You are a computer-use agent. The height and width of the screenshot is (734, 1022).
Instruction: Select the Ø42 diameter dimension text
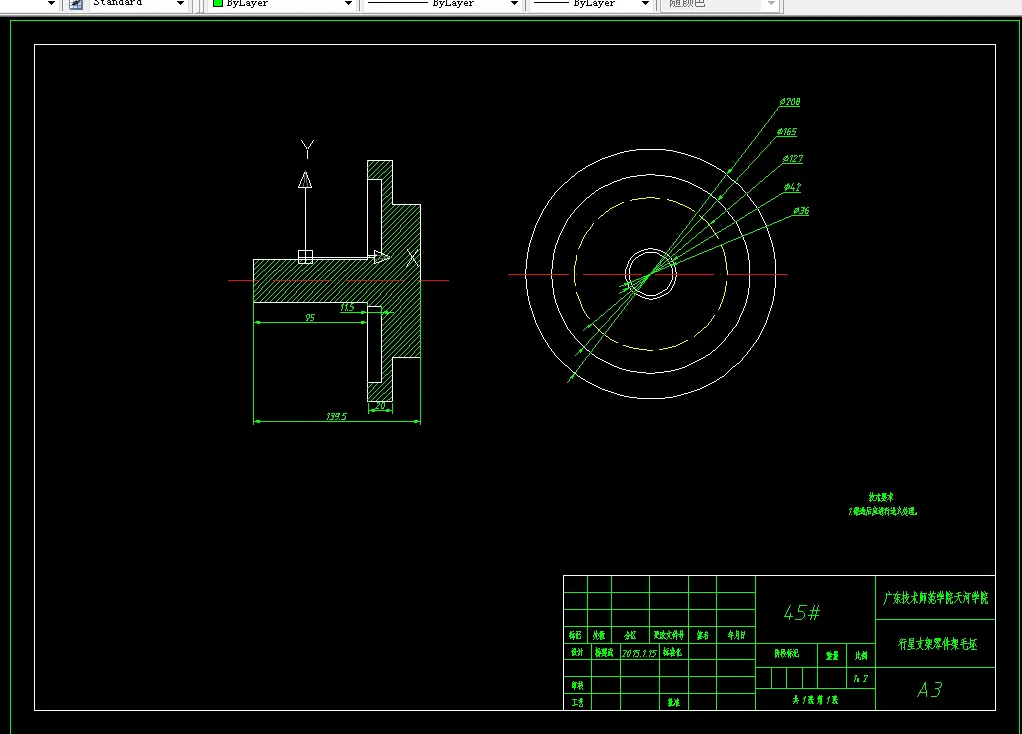793,187
